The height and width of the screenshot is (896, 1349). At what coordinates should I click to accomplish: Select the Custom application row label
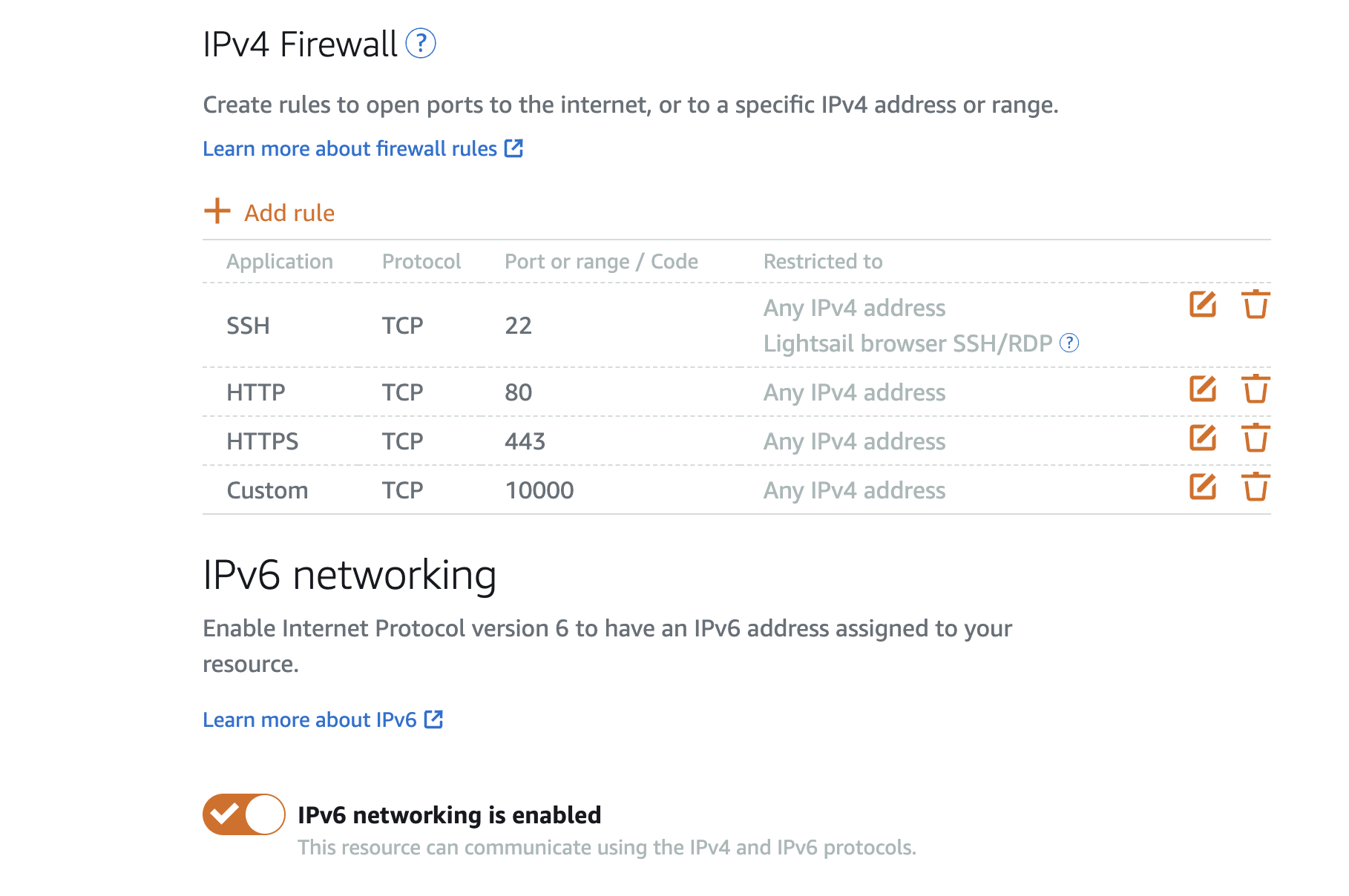pos(267,490)
